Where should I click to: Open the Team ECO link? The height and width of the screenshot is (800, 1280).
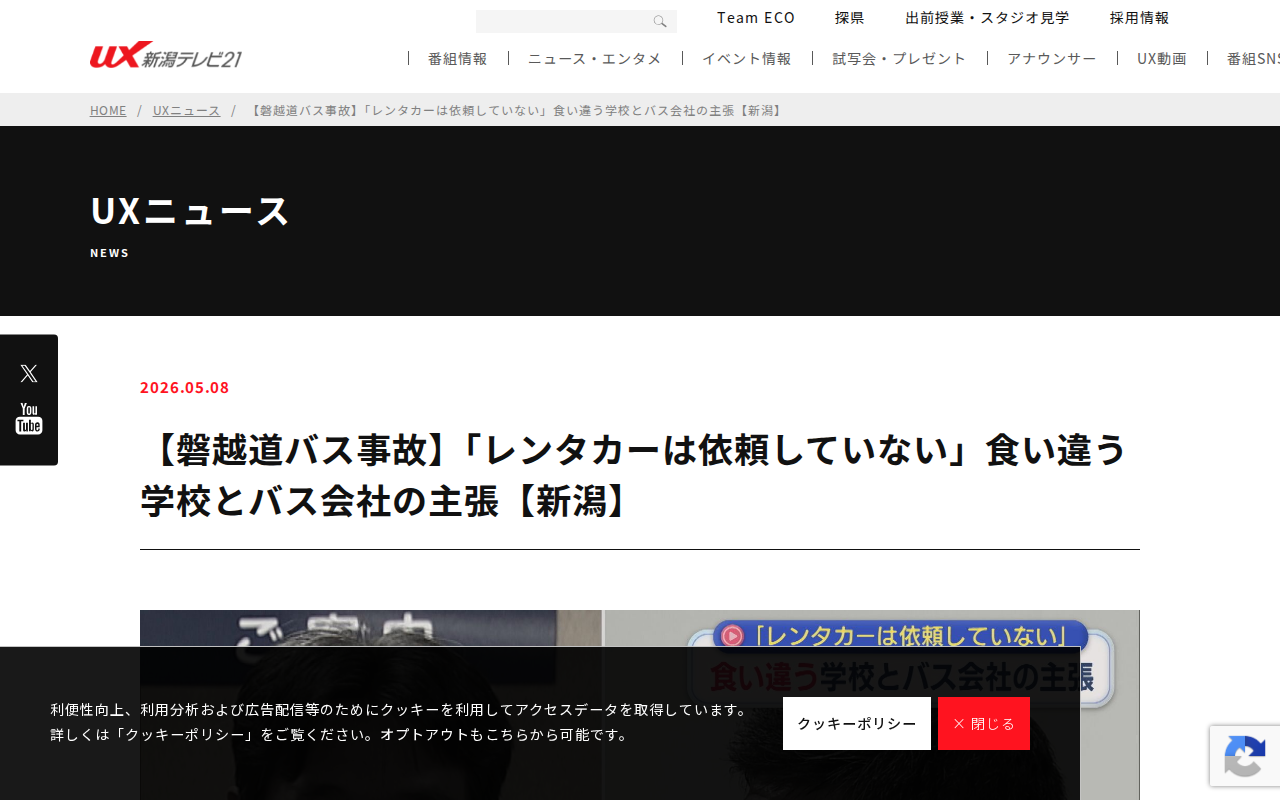tap(756, 18)
